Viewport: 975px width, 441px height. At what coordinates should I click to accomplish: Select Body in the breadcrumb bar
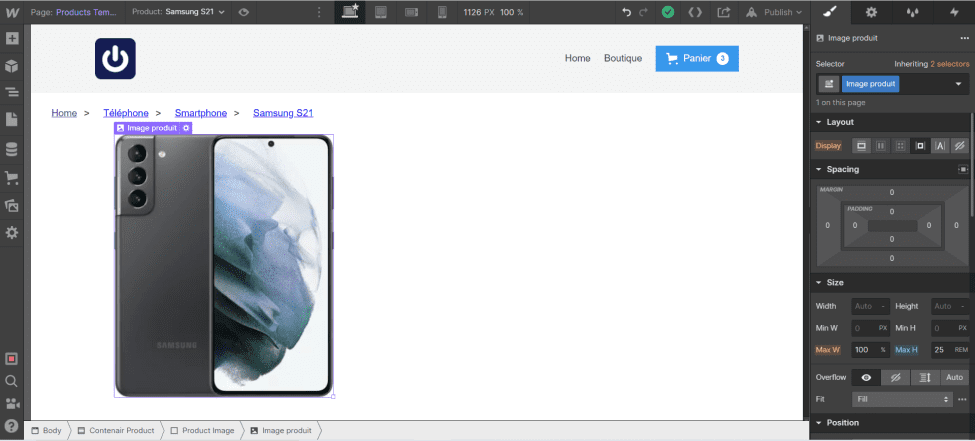click(x=47, y=430)
